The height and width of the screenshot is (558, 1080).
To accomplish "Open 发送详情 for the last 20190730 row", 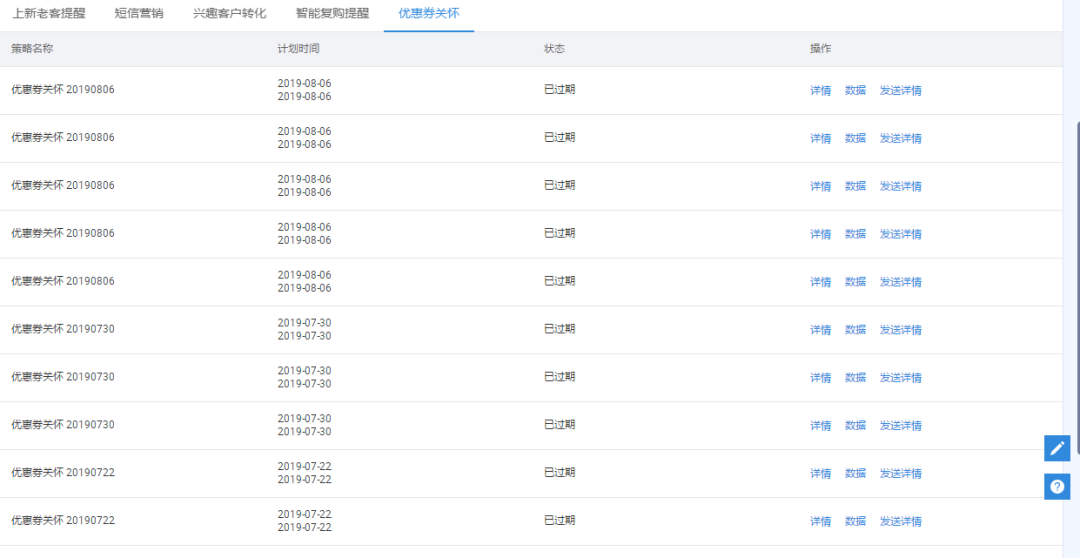I will click(901, 426).
